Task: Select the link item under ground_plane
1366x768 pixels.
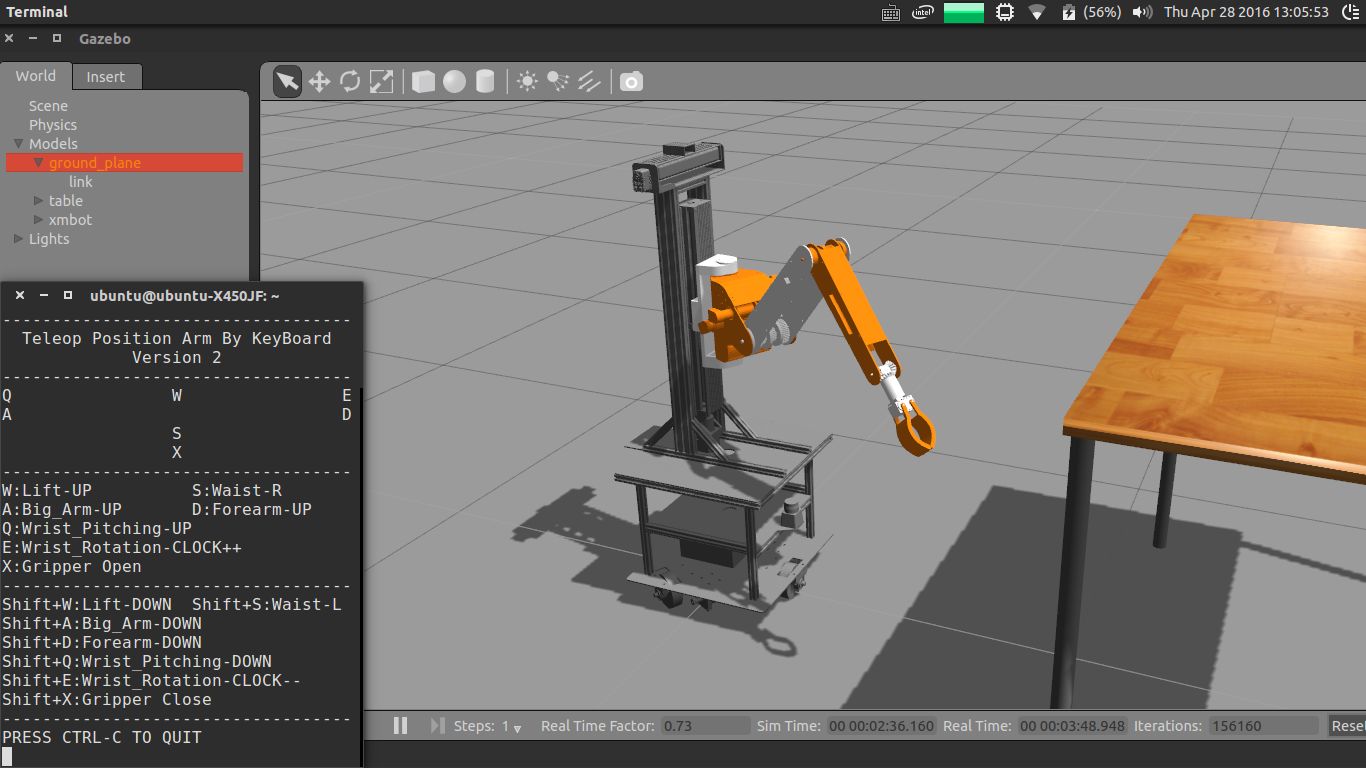Action: 81,182
